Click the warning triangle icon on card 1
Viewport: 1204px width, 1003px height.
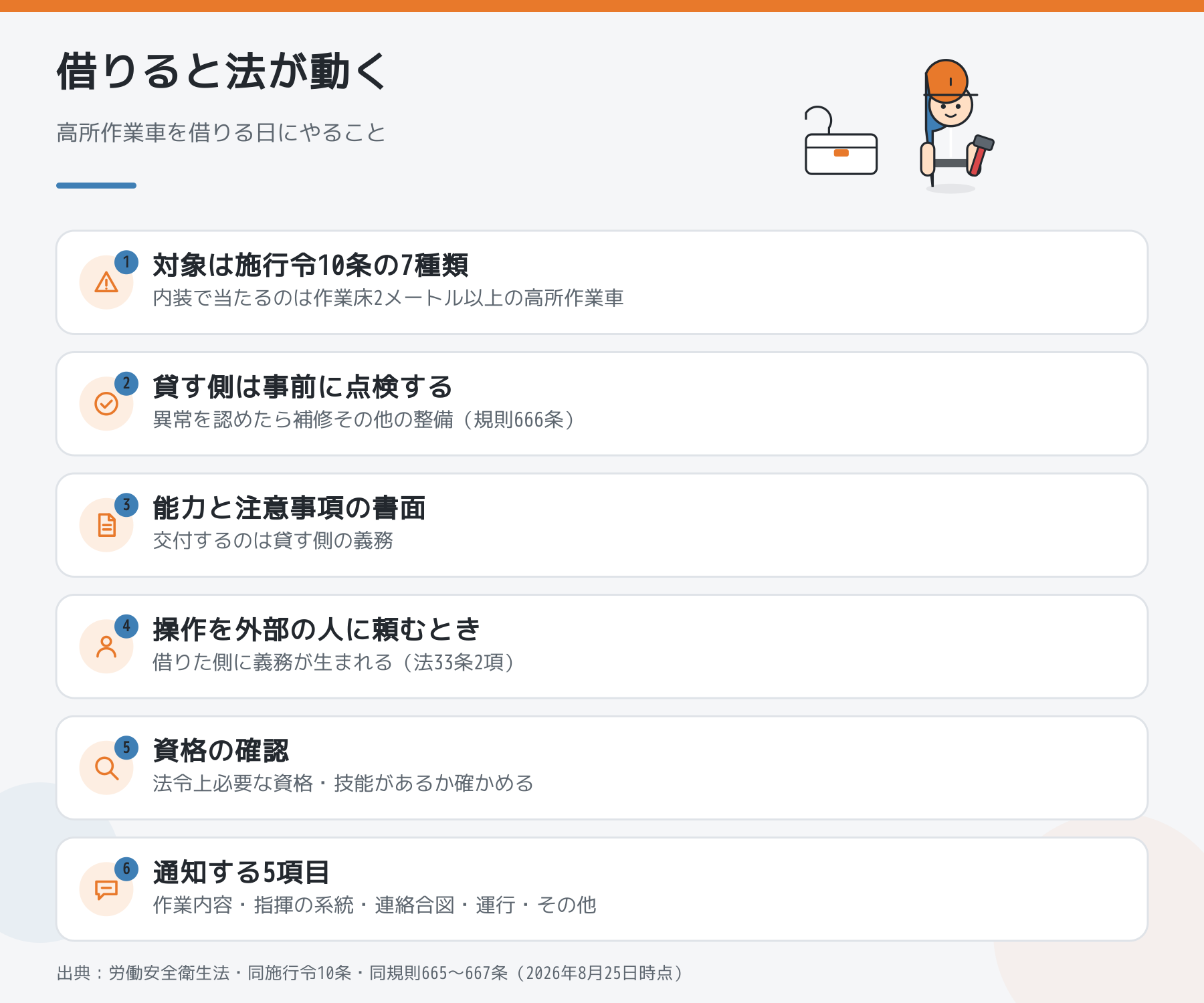tap(106, 282)
